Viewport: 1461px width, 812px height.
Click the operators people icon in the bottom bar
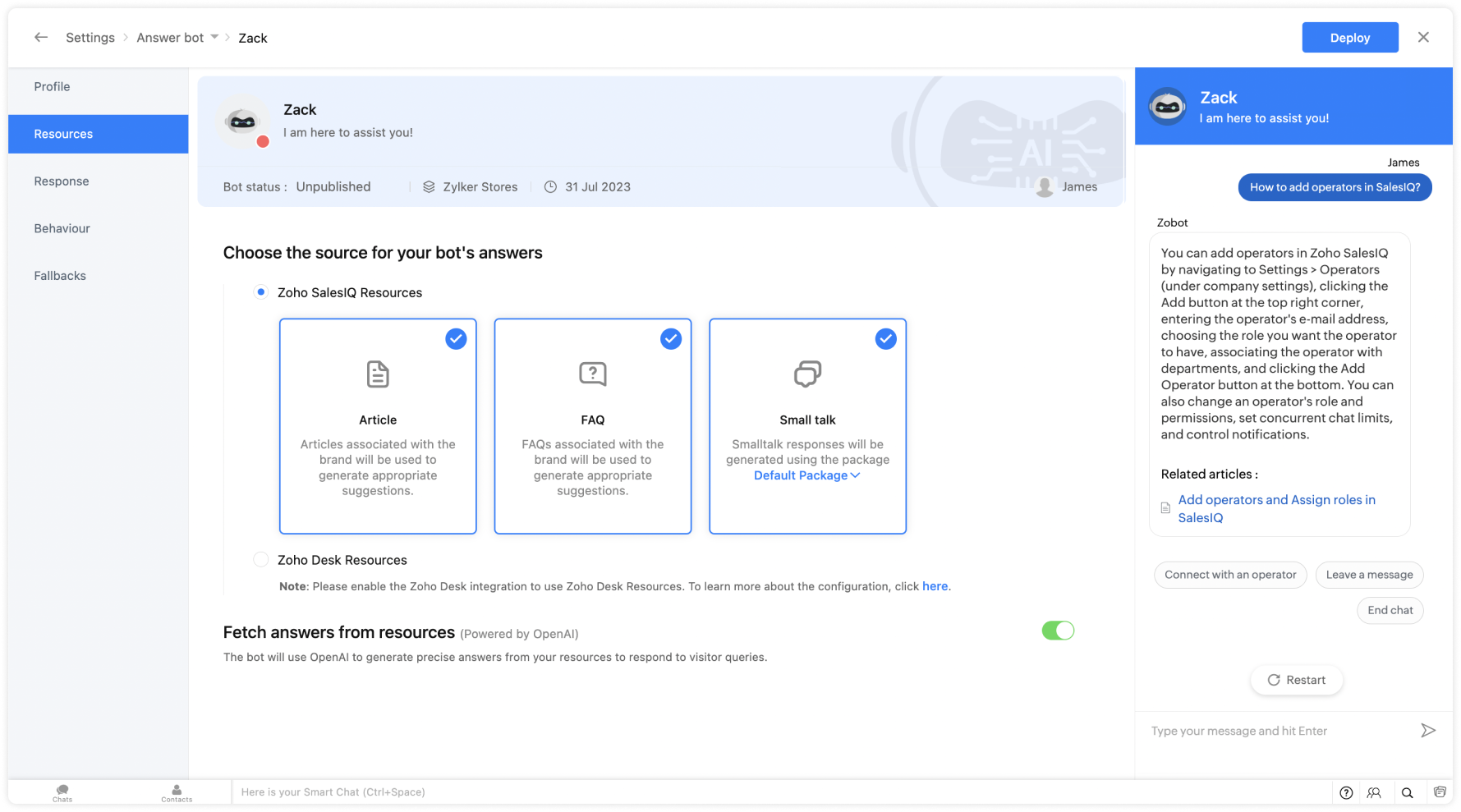[1374, 792]
